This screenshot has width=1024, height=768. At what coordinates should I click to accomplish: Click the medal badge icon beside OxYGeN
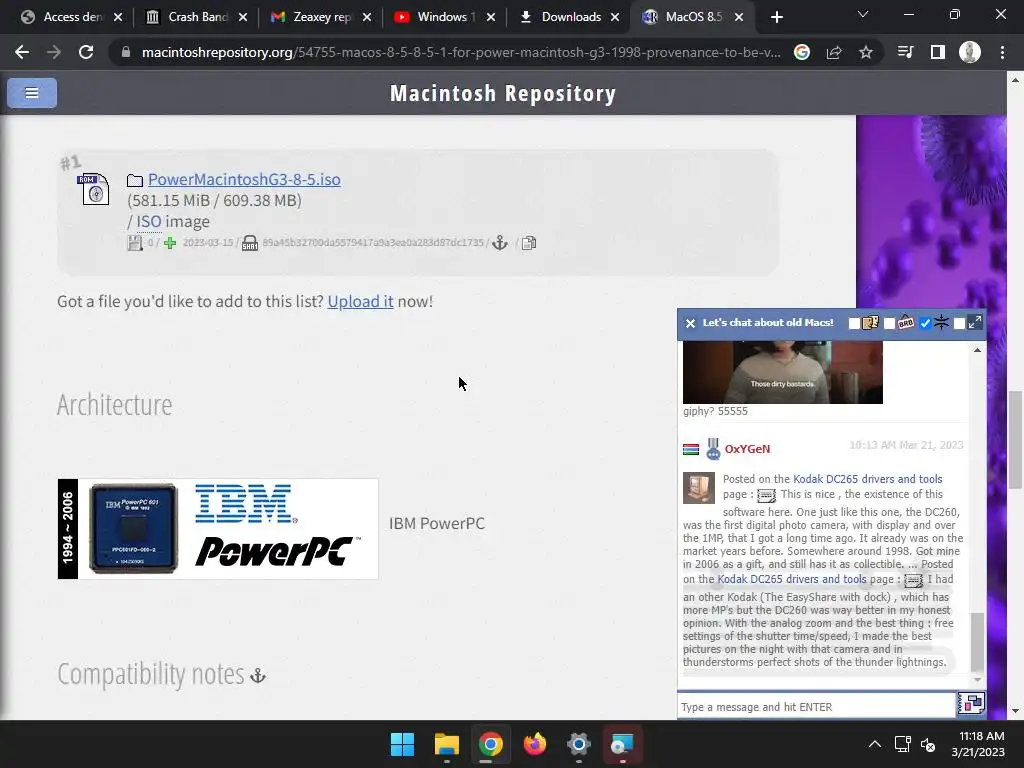713,449
